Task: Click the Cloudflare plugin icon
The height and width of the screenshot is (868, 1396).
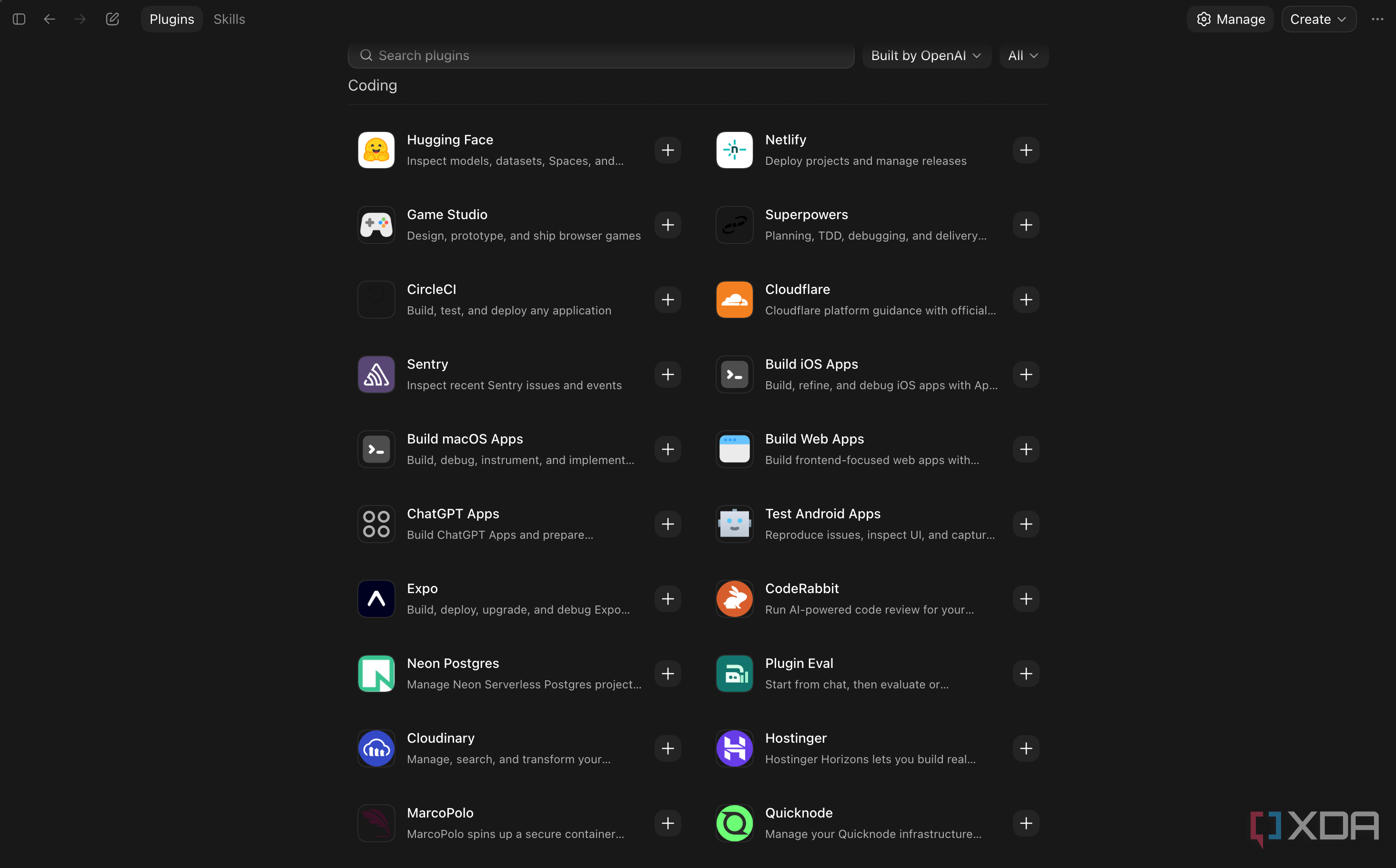Action: [734, 300]
